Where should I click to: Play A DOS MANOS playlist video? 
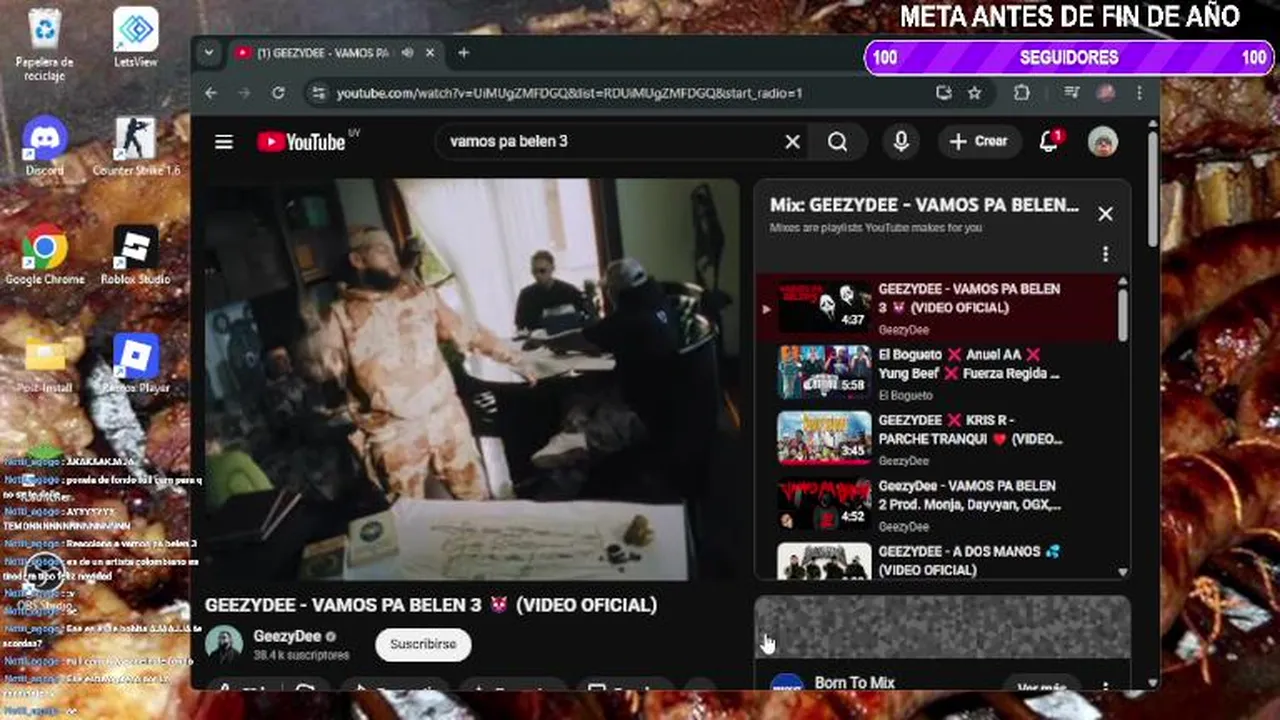pyautogui.click(x=939, y=560)
